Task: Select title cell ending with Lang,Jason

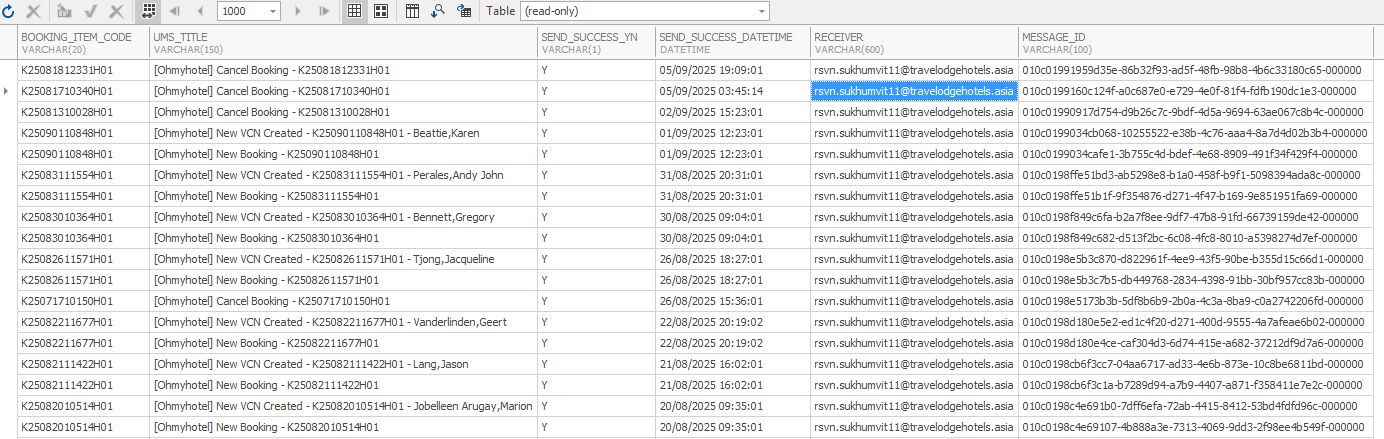Action: pos(344,364)
